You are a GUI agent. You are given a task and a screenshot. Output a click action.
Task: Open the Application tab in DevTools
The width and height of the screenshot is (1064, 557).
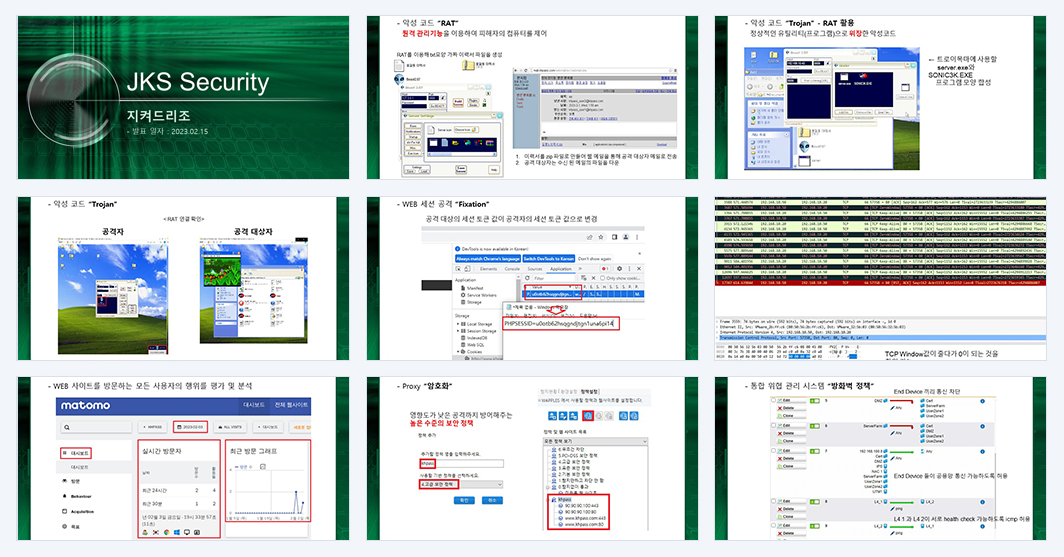coord(561,269)
